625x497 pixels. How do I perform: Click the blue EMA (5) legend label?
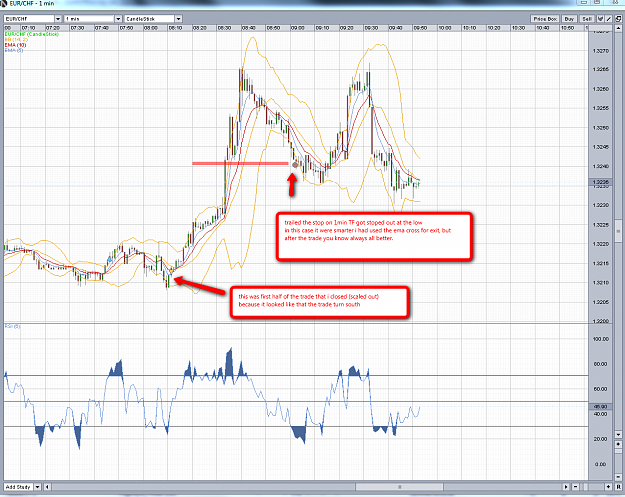[x=14, y=50]
